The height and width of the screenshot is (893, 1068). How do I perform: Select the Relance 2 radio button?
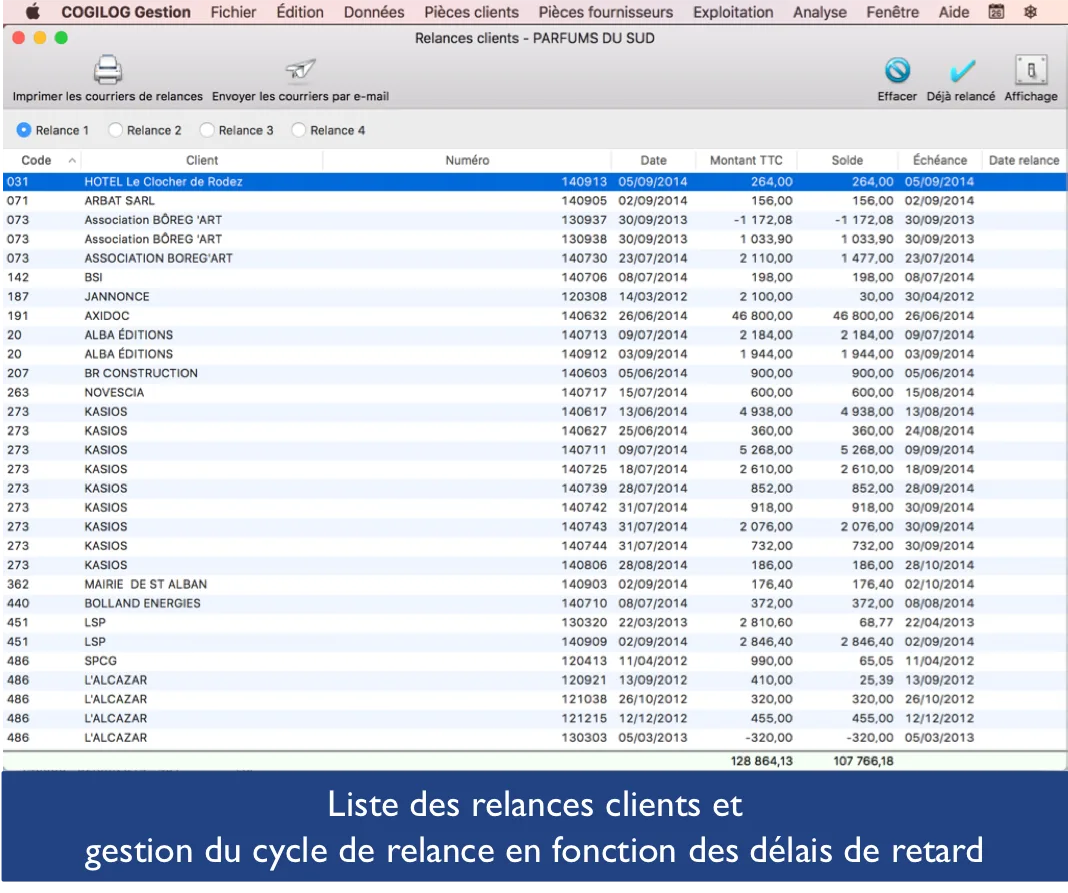click(115, 130)
